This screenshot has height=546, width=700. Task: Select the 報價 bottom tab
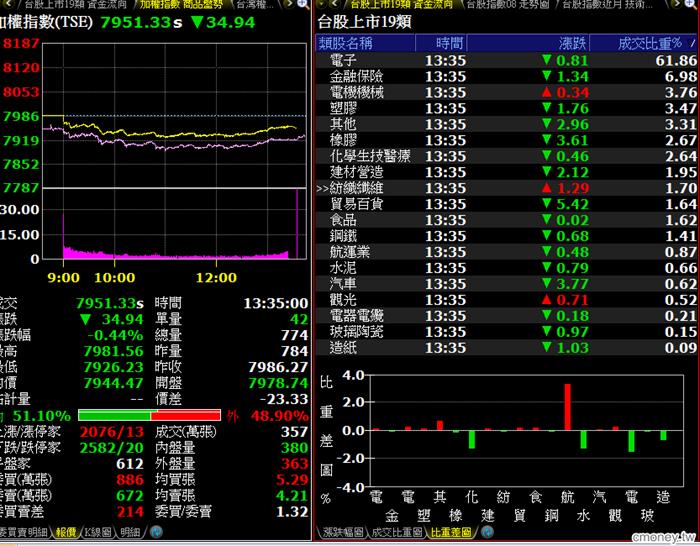[66, 532]
